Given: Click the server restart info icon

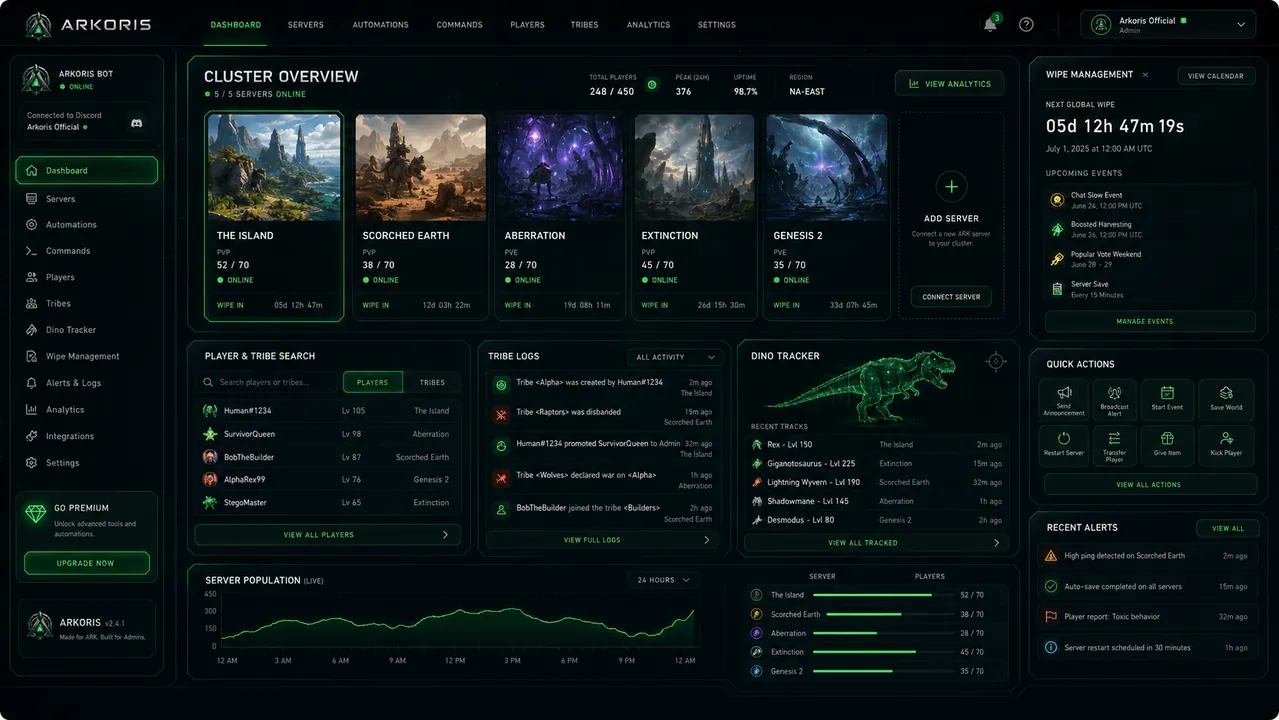Looking at the screenshot, I should [1051, 647].
